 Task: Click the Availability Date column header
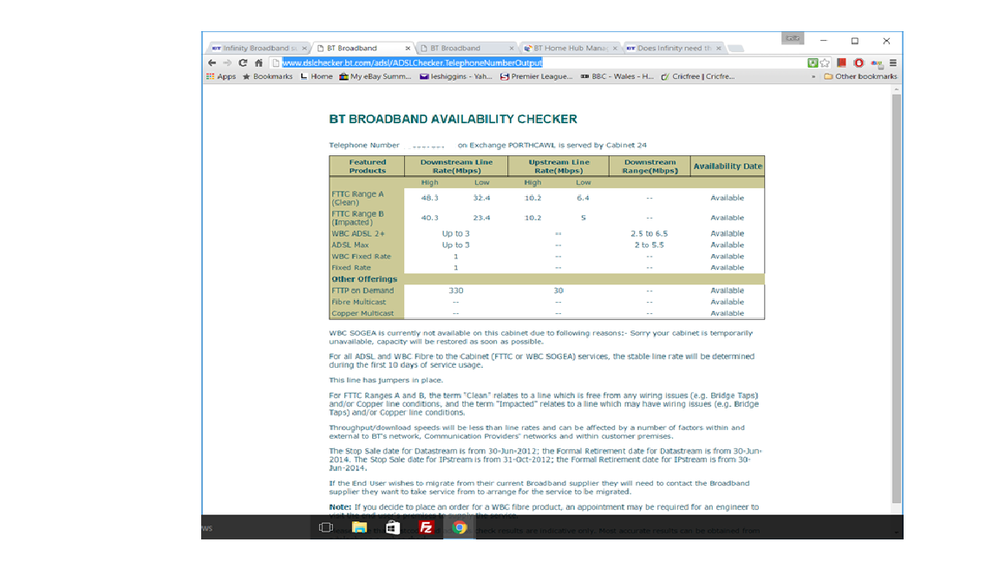tap(728, 166)
